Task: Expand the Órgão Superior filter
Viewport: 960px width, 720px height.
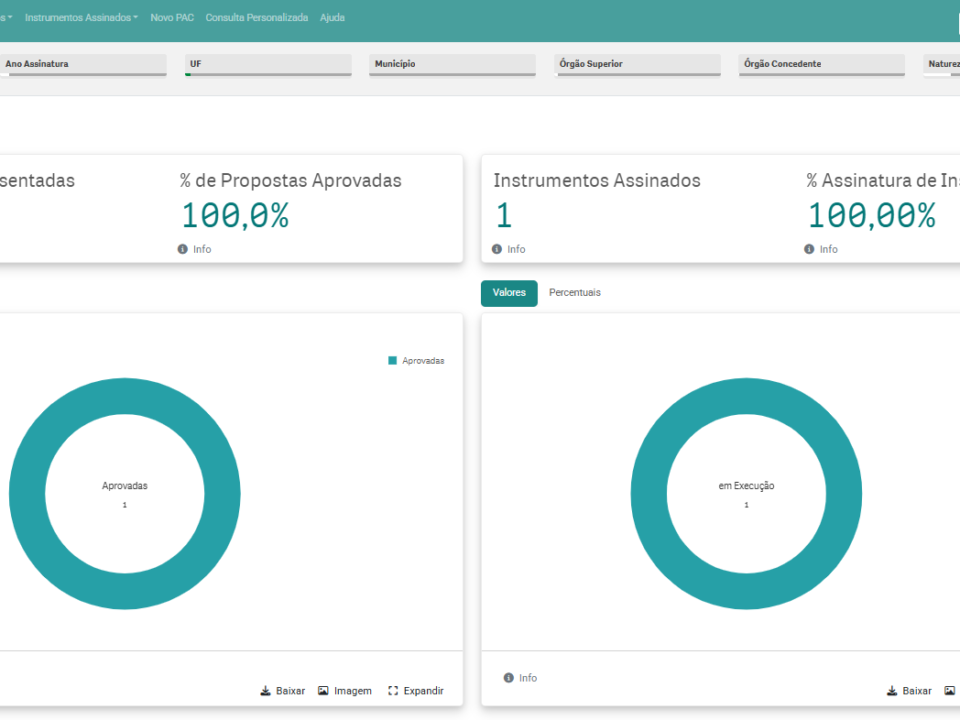Action: pyautogui.click(x=637, y=65)
